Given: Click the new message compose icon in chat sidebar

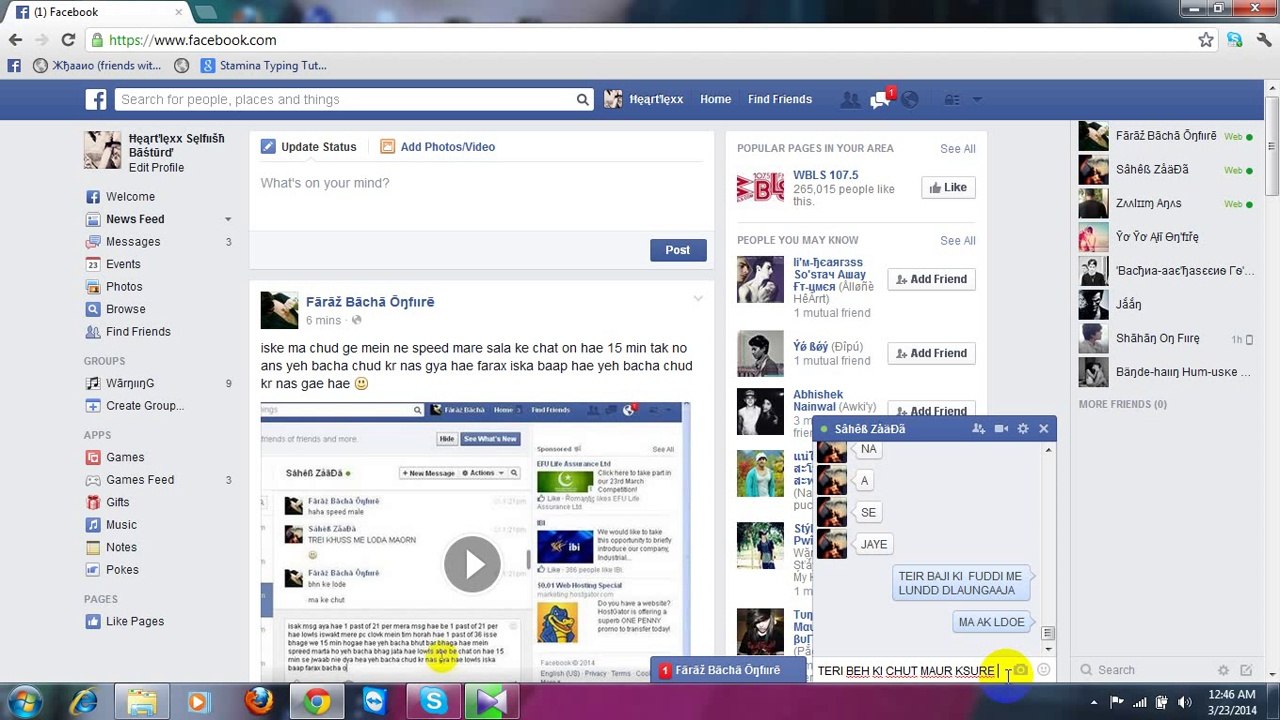Looking at the screenshot, I should click(1246, 670).
